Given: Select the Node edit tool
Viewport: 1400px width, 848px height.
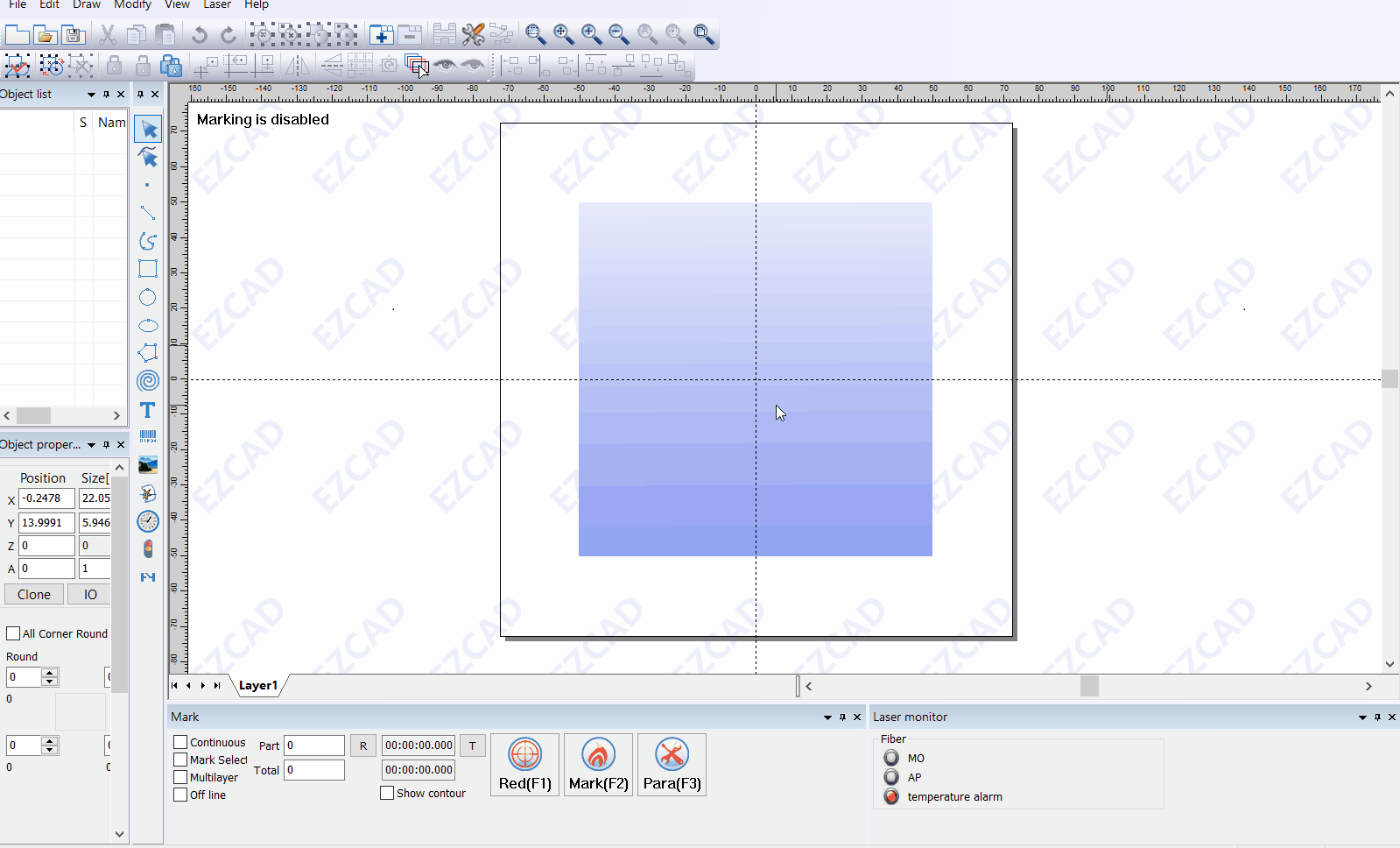Looking at the screenshot, I should 148,158.
